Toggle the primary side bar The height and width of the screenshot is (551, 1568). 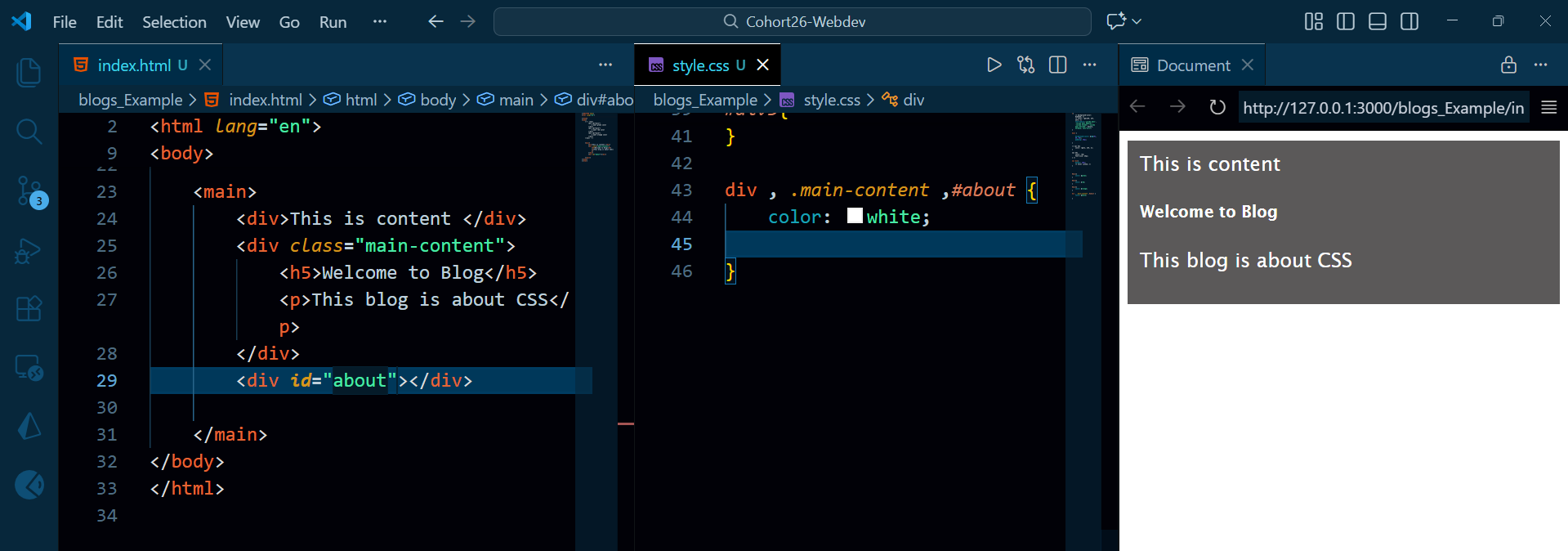(1346, 21)
